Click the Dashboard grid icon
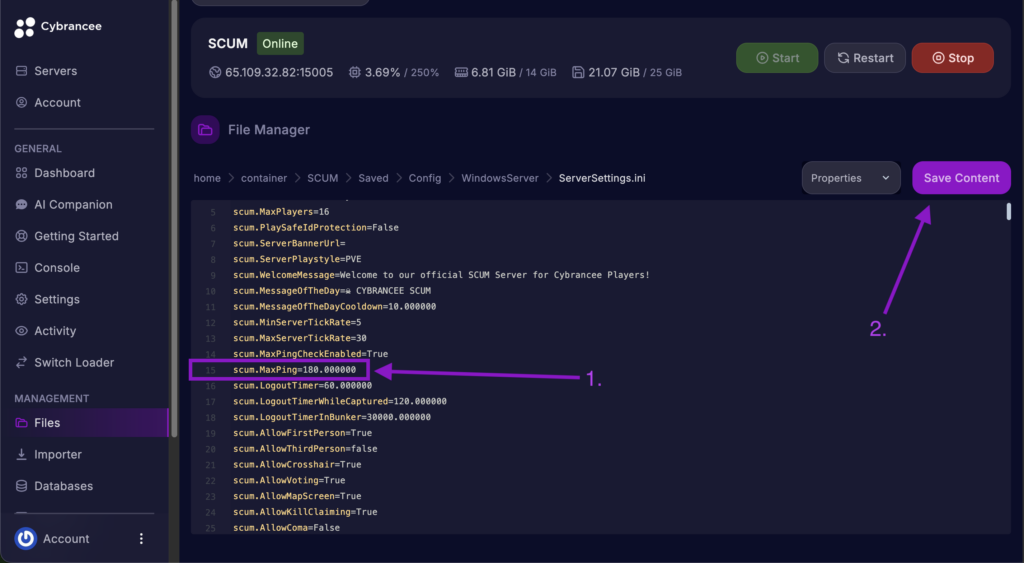The image size is (1024, 563). point(22,173)
